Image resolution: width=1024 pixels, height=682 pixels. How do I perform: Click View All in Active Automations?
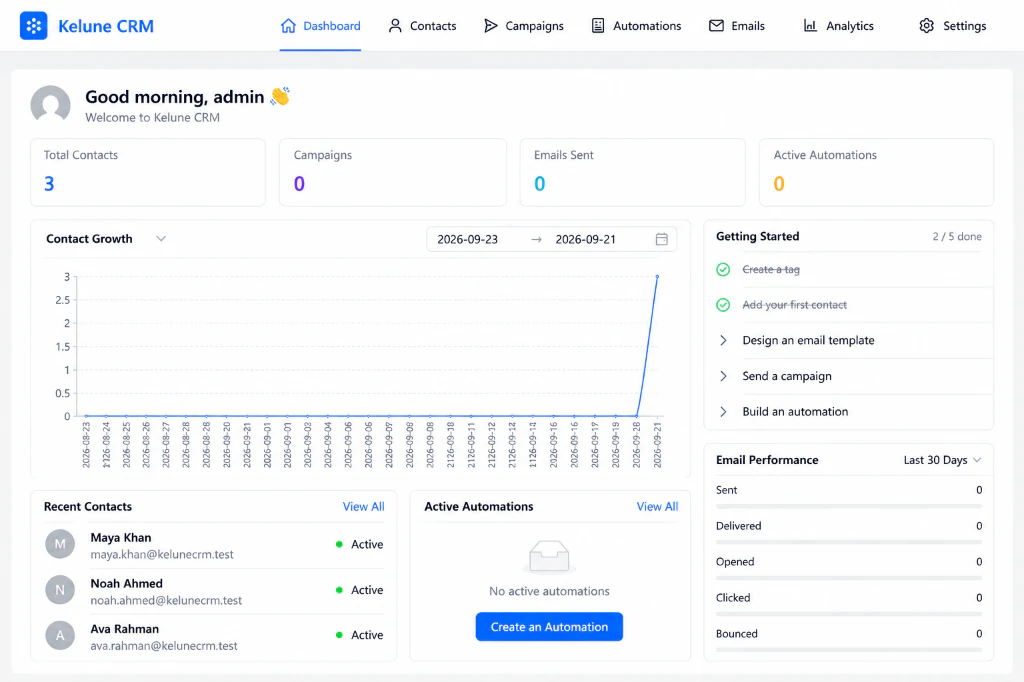pos(657,506)
